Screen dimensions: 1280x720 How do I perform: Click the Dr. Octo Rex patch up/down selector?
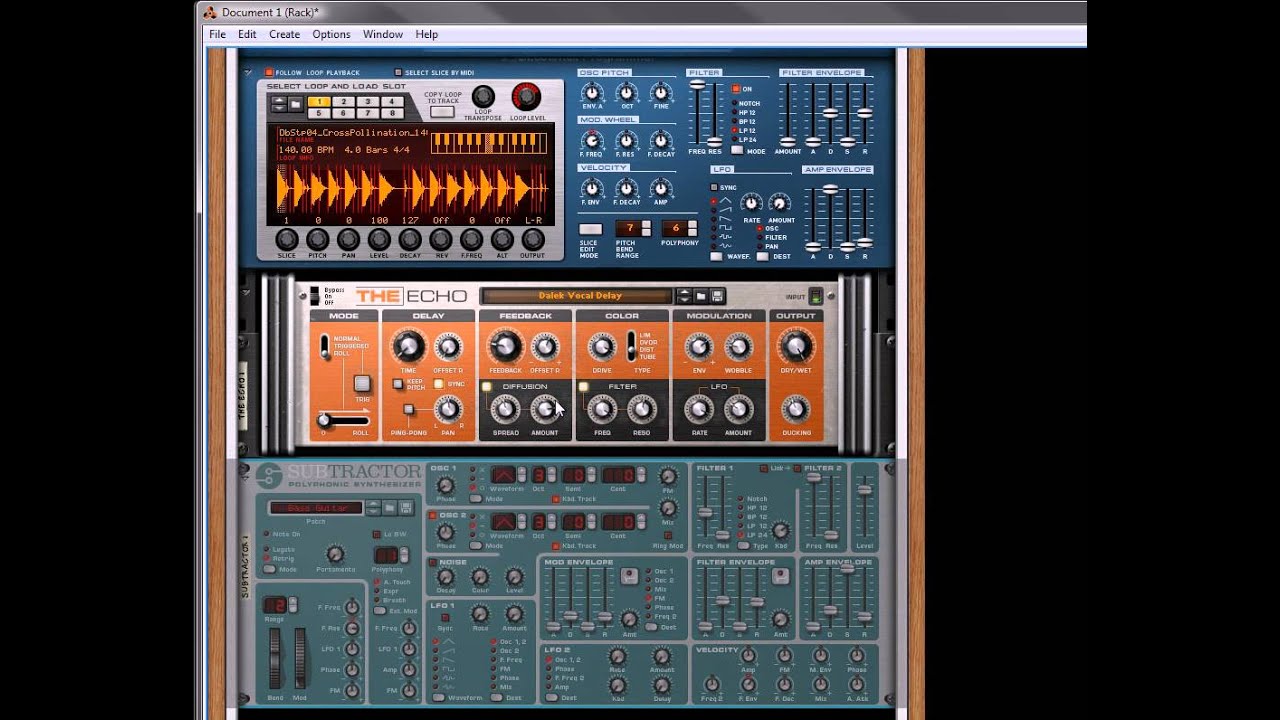click(279, 104)
